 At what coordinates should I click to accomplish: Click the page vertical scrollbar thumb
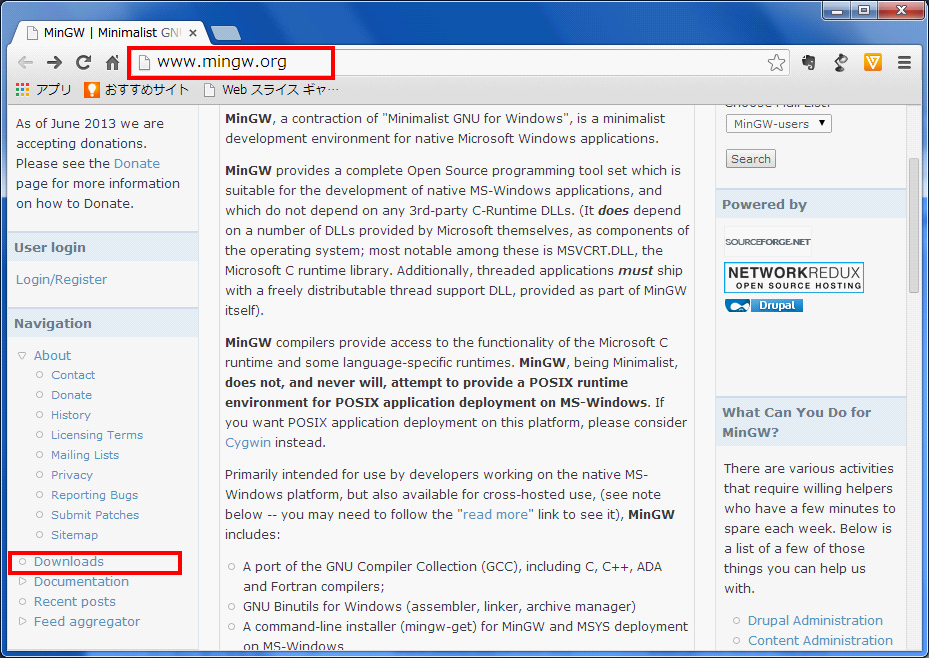914,226
